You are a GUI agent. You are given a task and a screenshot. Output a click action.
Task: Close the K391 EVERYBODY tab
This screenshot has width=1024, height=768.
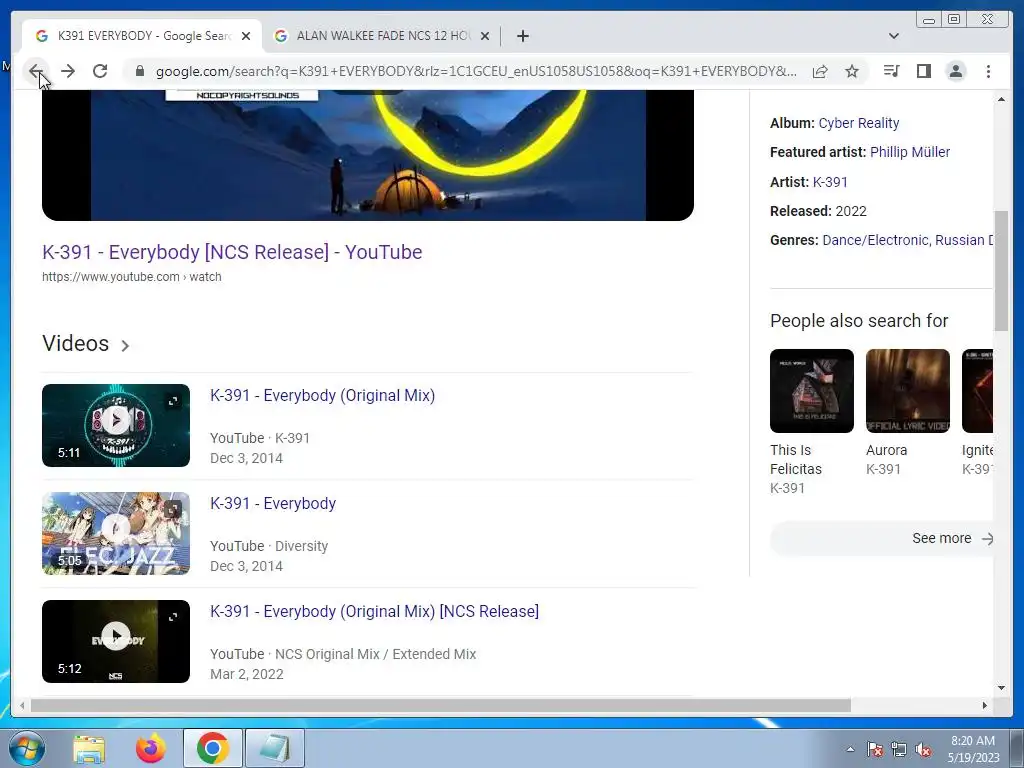246,36
